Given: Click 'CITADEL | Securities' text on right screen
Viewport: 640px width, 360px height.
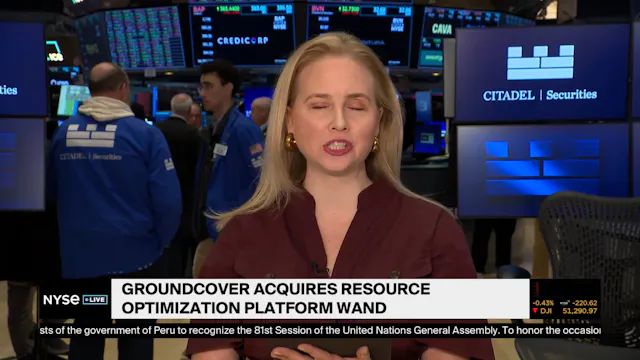Looking at the screenshot, I should coord(540,95).
